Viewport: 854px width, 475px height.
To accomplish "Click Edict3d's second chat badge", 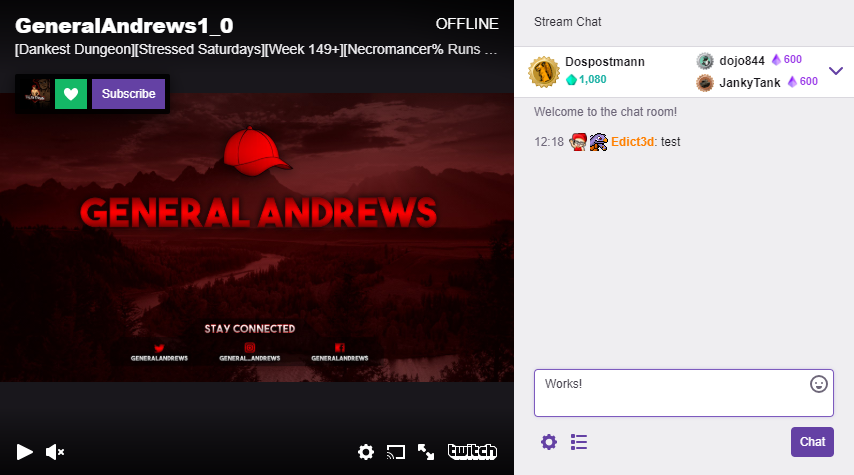I will (x=598, y=142).
